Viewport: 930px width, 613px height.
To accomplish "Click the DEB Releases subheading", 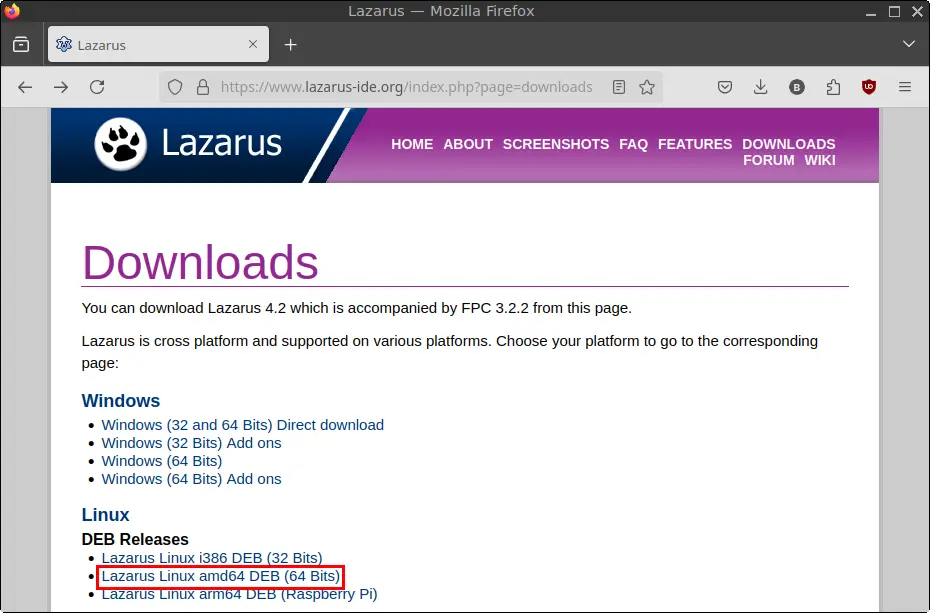I will click(x=135, y=539).
